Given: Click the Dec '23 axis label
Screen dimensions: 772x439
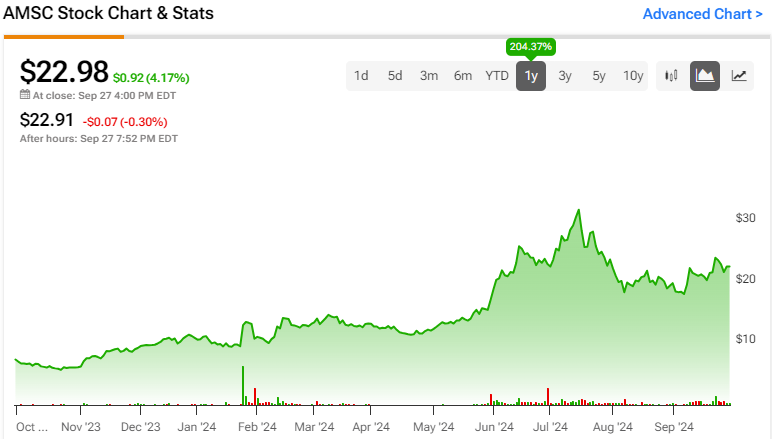Looking at the screenshot, I should click(x=141, y=427).
